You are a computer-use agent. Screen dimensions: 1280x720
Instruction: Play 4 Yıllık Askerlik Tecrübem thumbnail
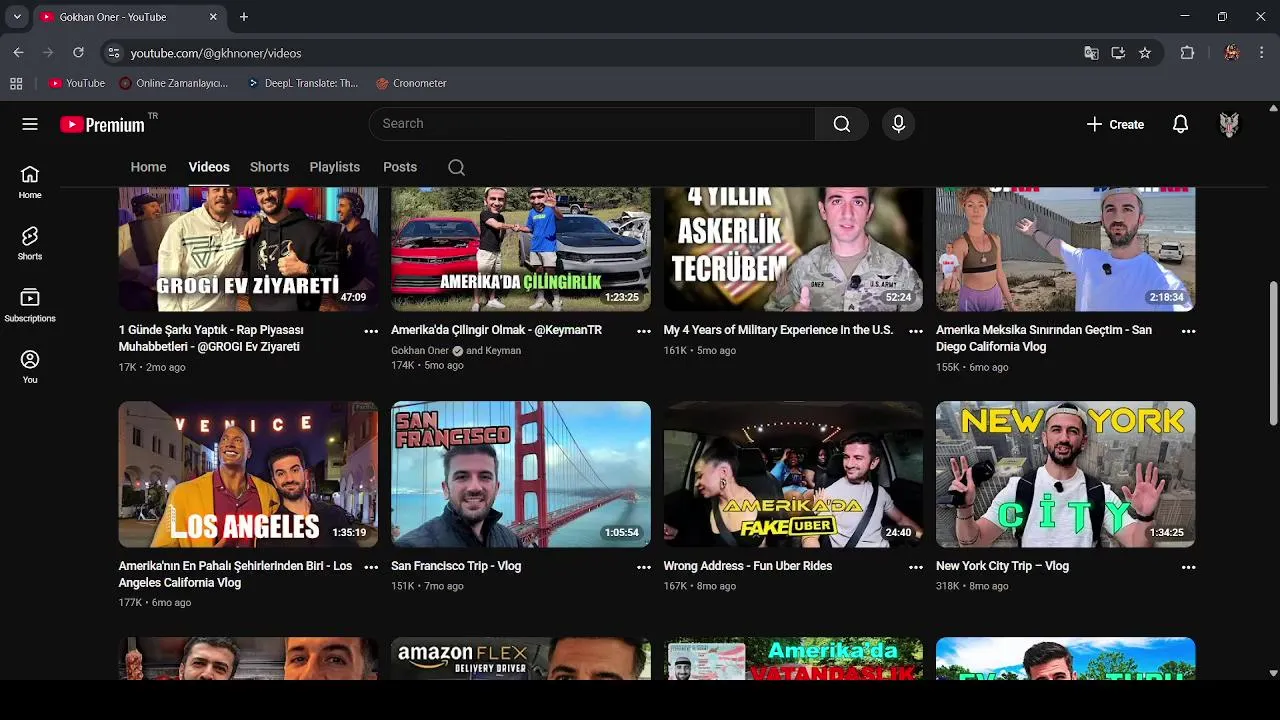794,249
